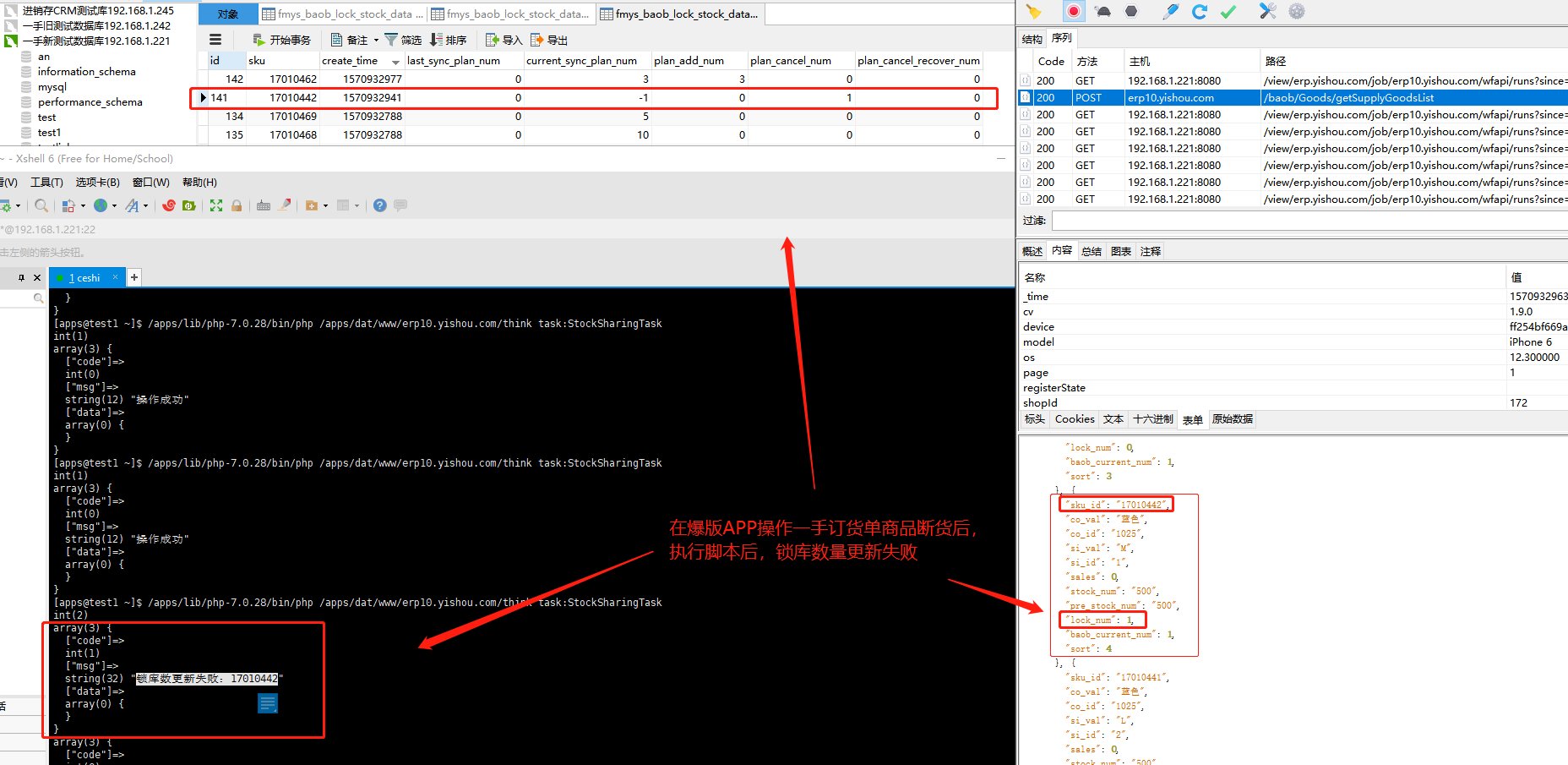Screen dimensions: 1568x765
Task: Add a new Xshell session tab with plus
Action: pyautogui.click(x=134, y=277)
